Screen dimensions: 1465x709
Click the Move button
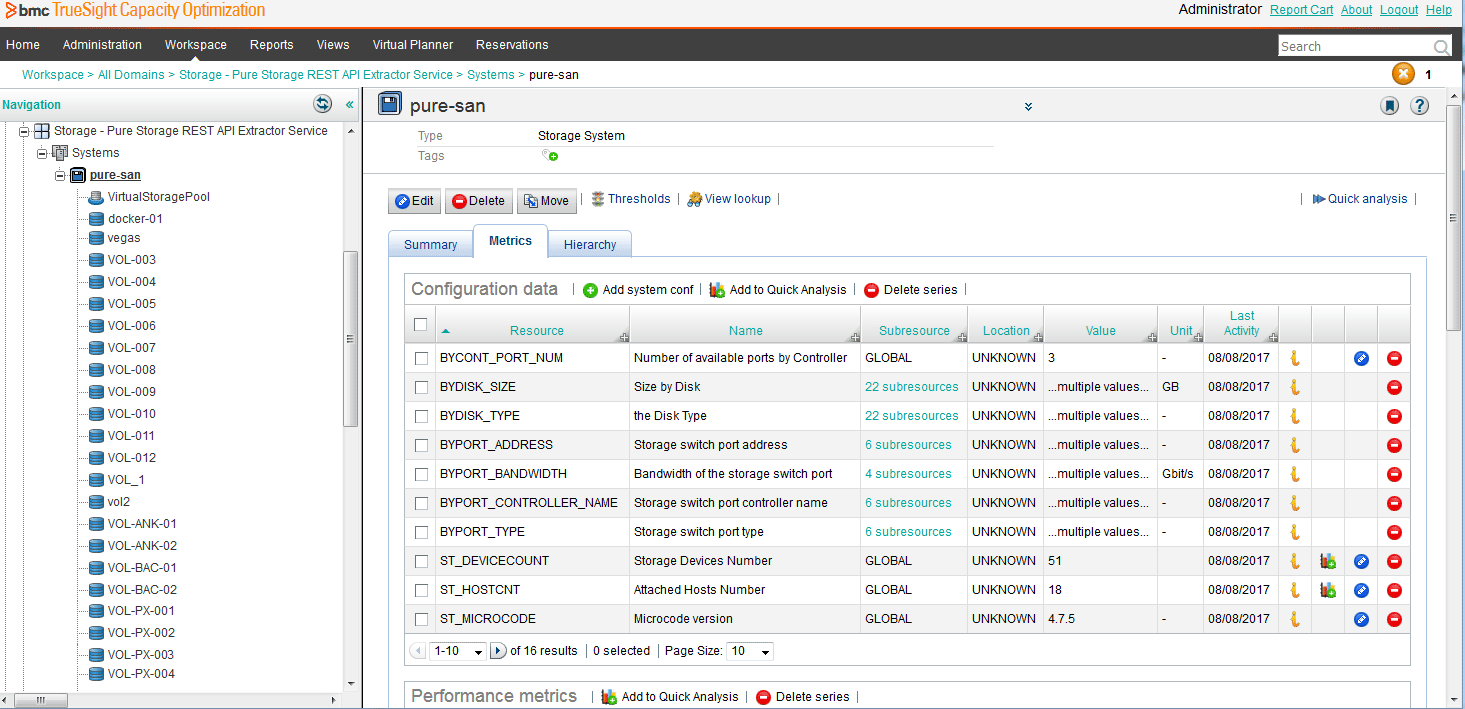pos(546,201)
